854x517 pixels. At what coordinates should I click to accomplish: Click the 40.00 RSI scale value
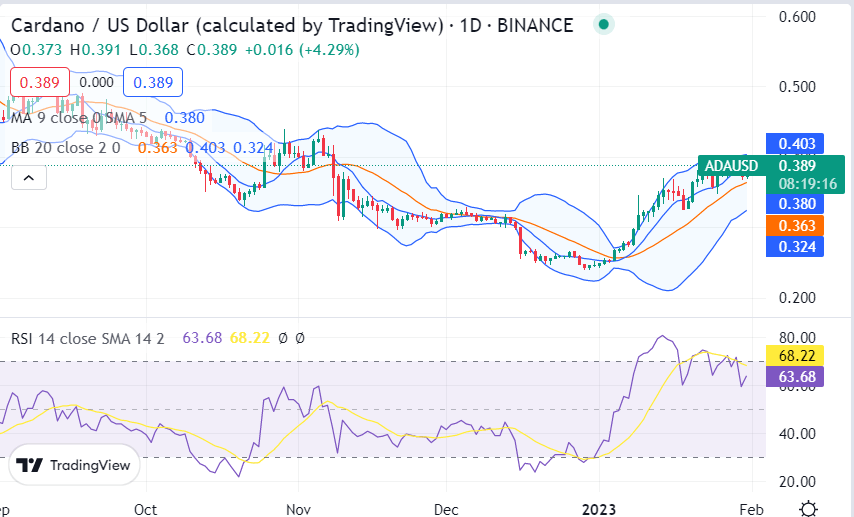tap(797, 434)
